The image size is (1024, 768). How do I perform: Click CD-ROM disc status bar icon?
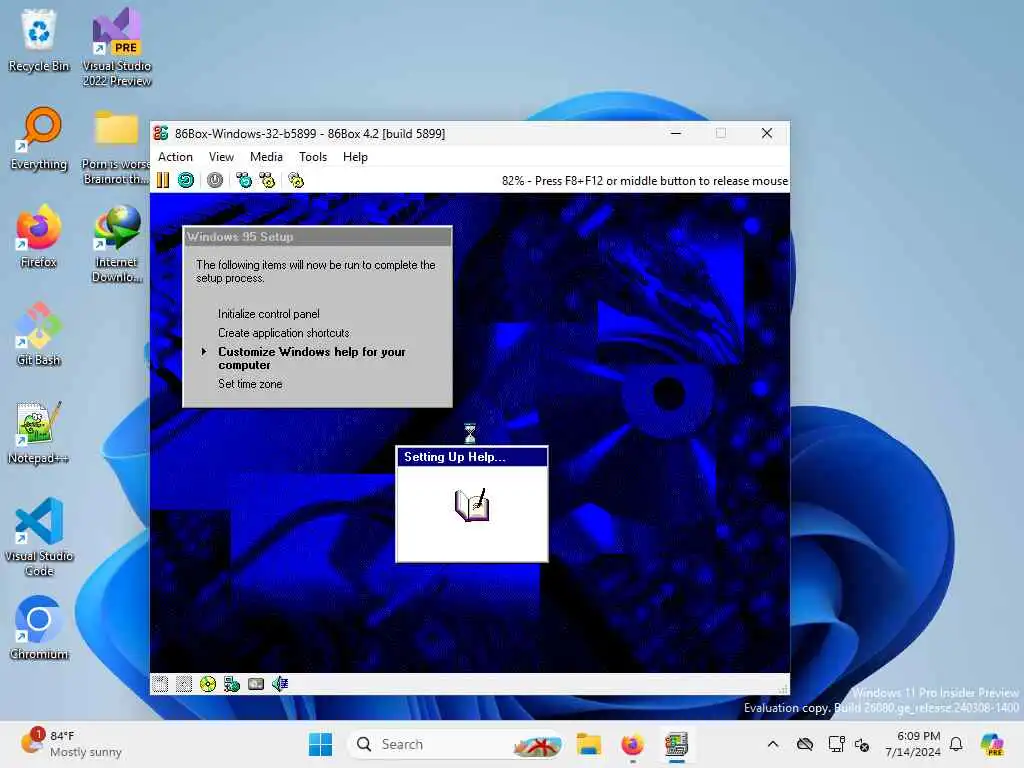(x=208, y=684)
